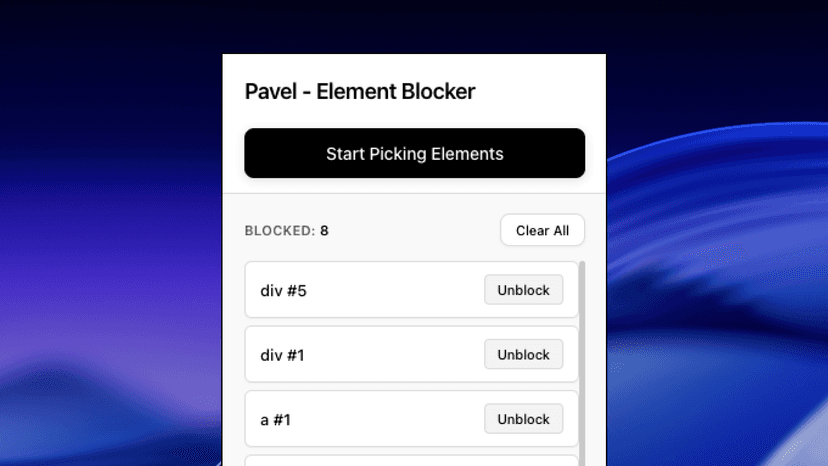Select the "div #5" entry label
This screenshot has height=466, width=828.
click(281, 291)
